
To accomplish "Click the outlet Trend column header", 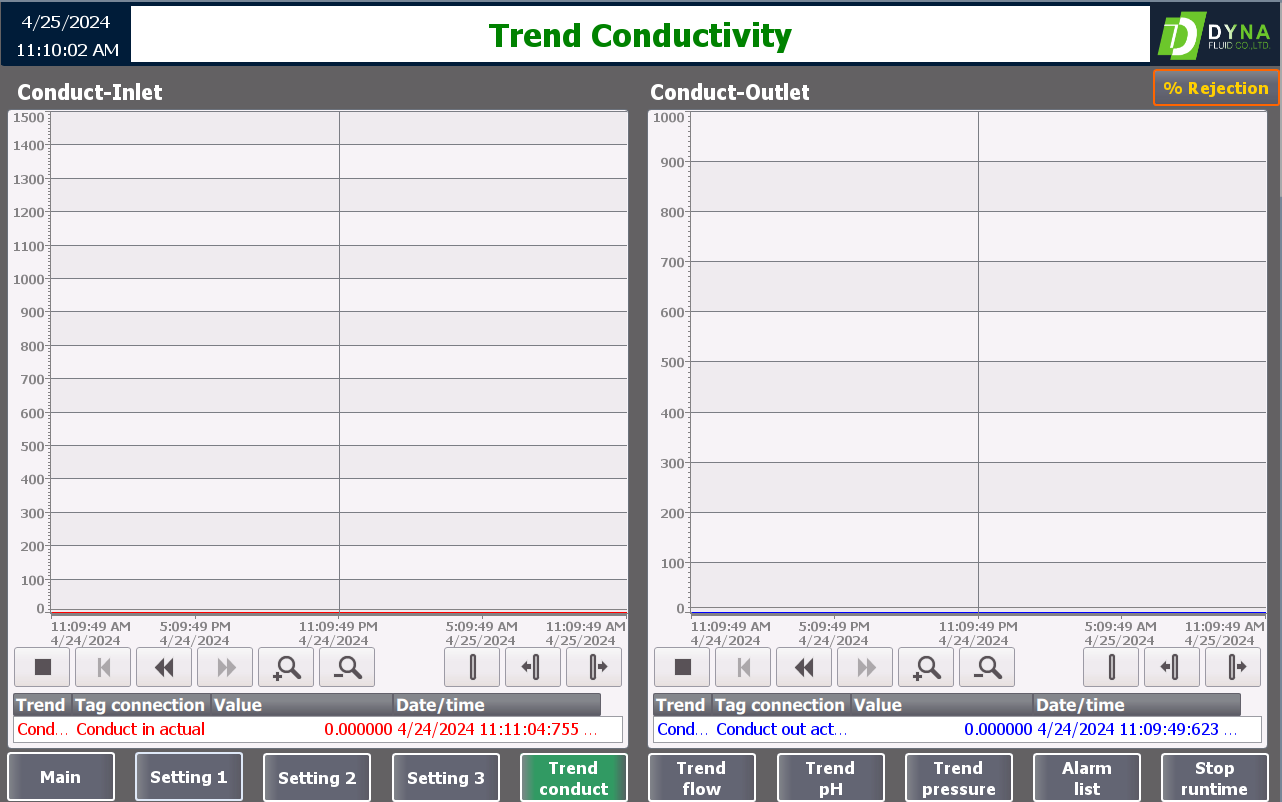I will tap(682, 705).
